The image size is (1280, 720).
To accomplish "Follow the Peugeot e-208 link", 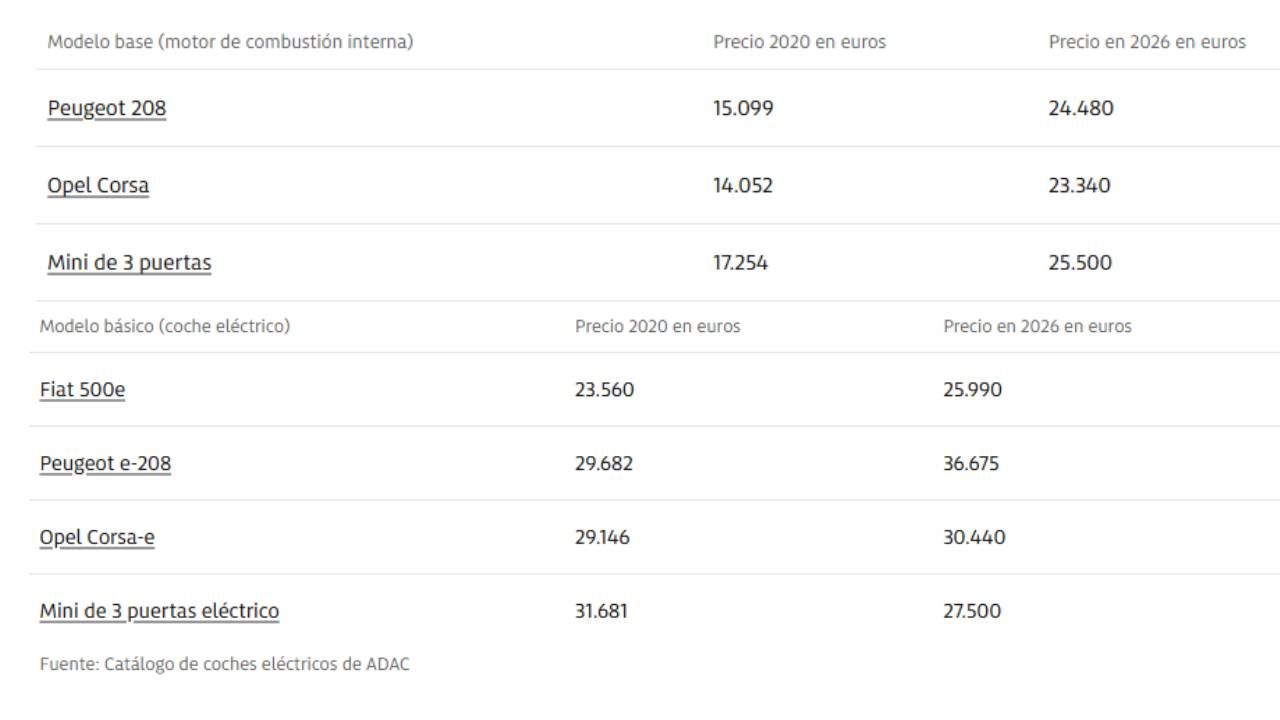I will click(x=105, y=463).
